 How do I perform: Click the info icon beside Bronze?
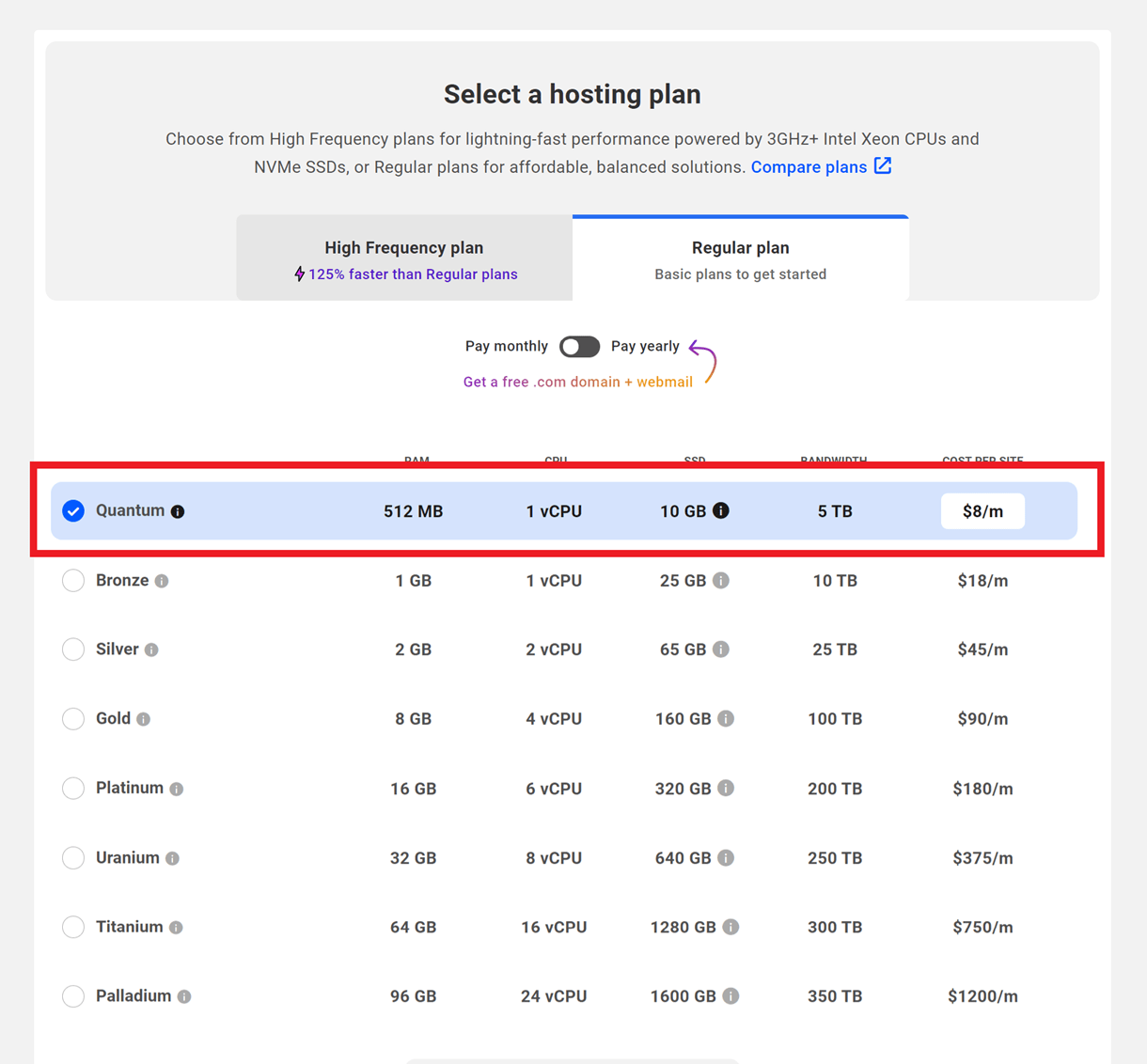point(162,581)
